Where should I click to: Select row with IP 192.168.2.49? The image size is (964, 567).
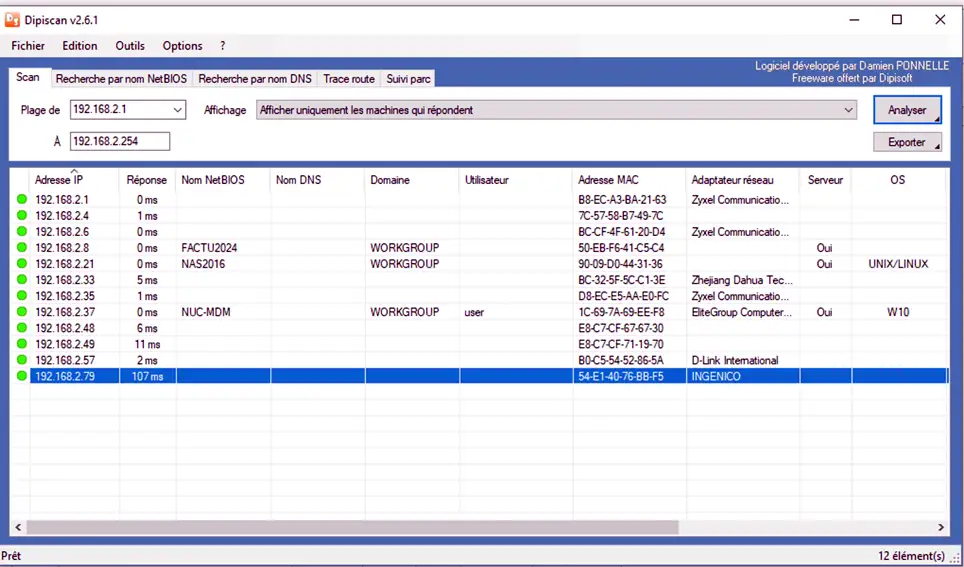coord(481,344)
